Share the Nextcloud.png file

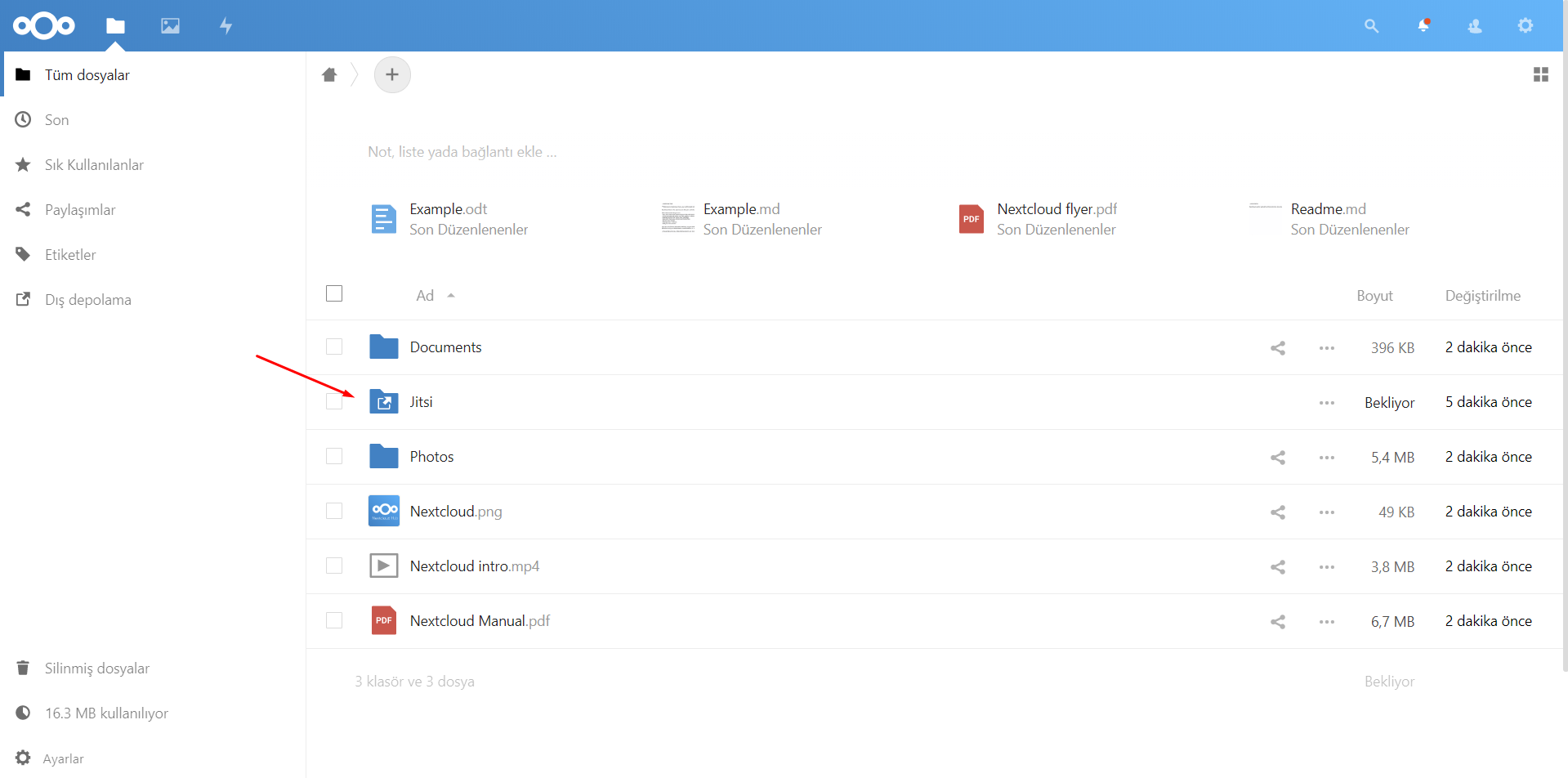1278,512
